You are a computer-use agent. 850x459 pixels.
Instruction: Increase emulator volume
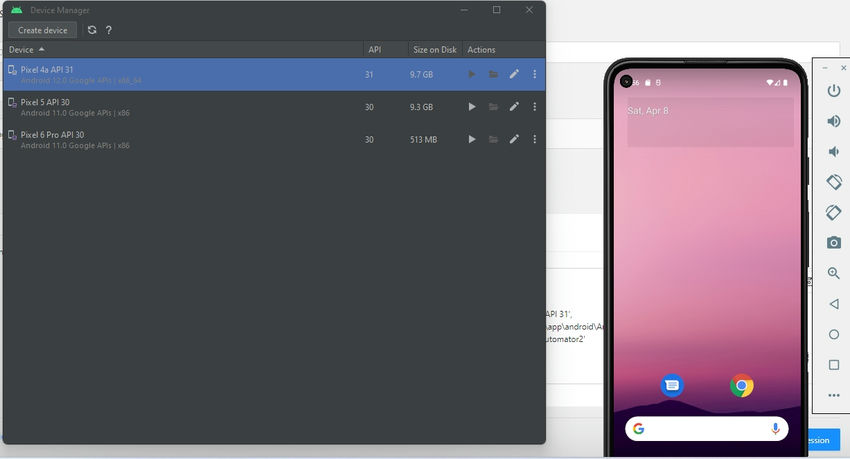834,121
